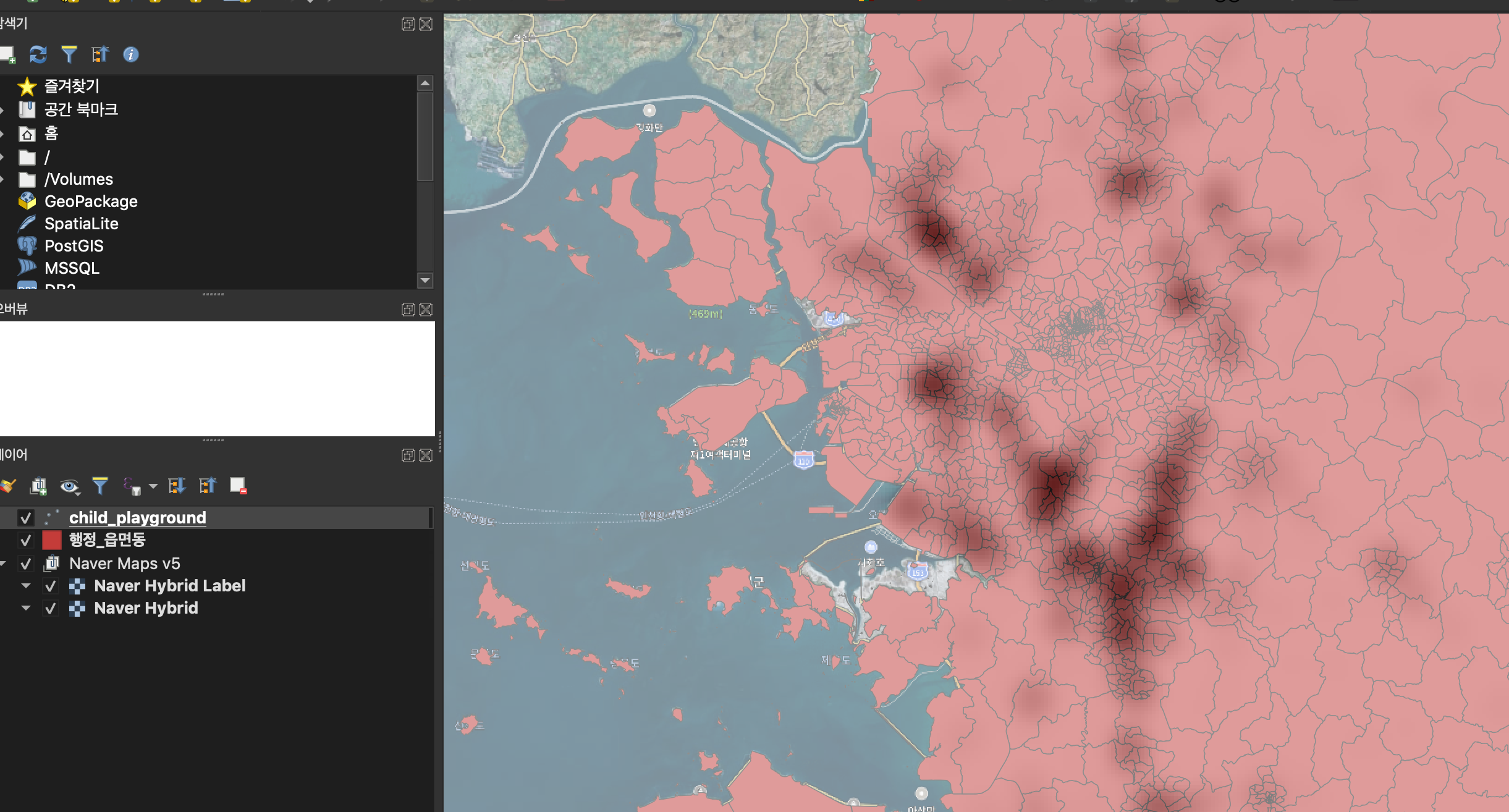
Task: Toggle the 행정_읍면동 layer checkbox
Action: pyautogui.click(x=25, y=540)
